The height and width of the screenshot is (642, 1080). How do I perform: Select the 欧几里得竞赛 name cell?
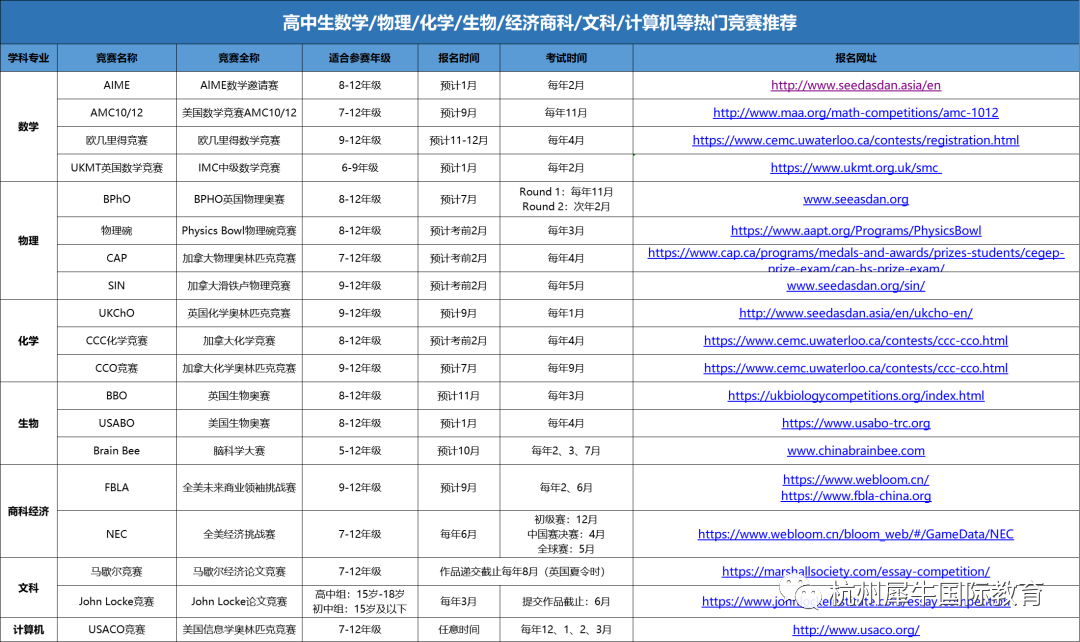point(116,141)
